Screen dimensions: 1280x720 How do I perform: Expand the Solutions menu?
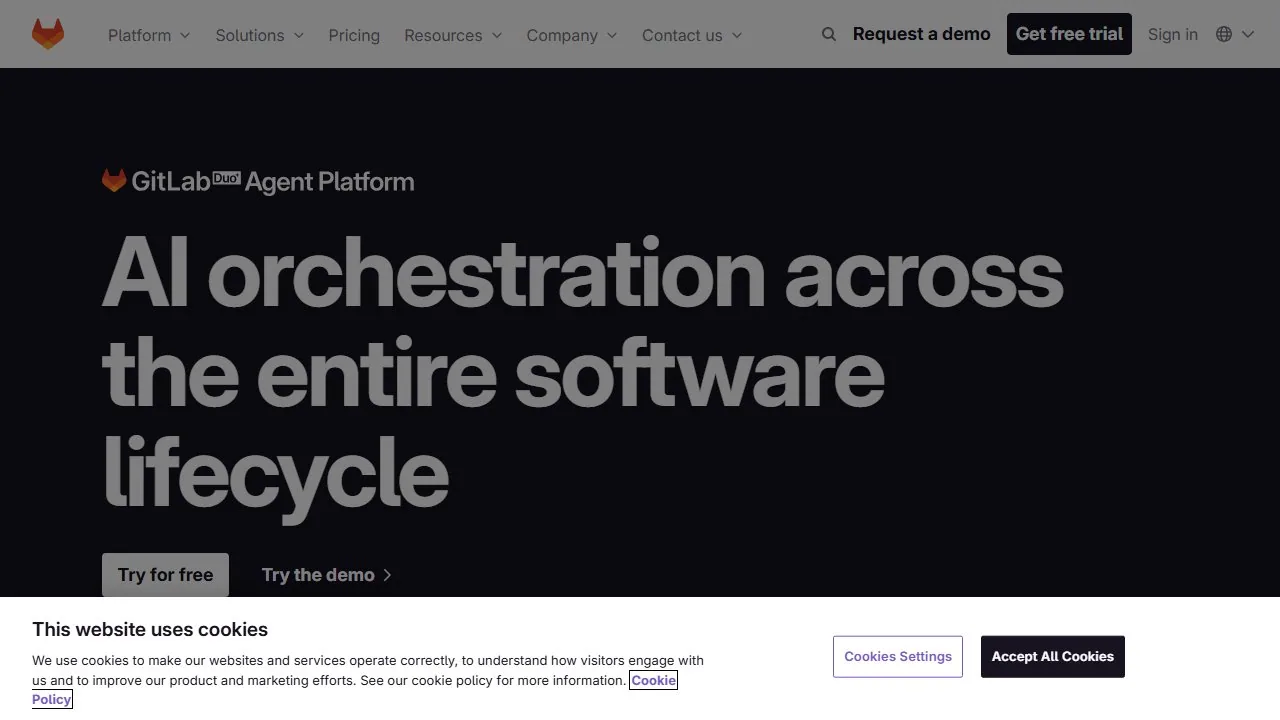pyautogui.click(x=260, y=35)
